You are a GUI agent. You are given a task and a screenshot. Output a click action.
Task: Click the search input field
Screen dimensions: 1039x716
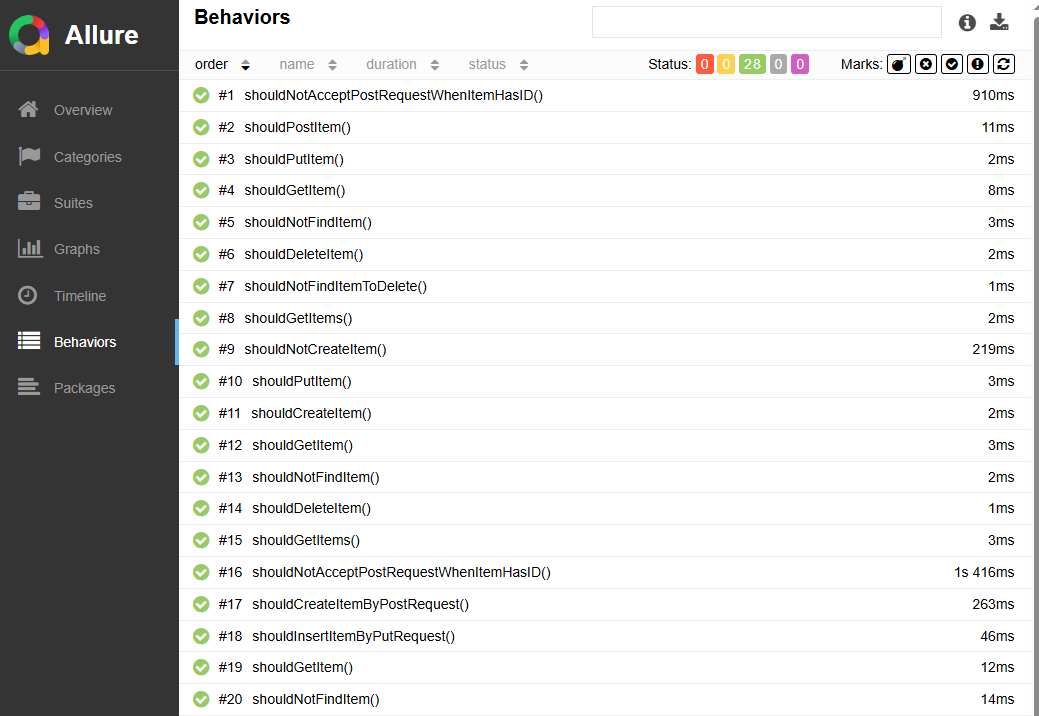coord(766,22)
